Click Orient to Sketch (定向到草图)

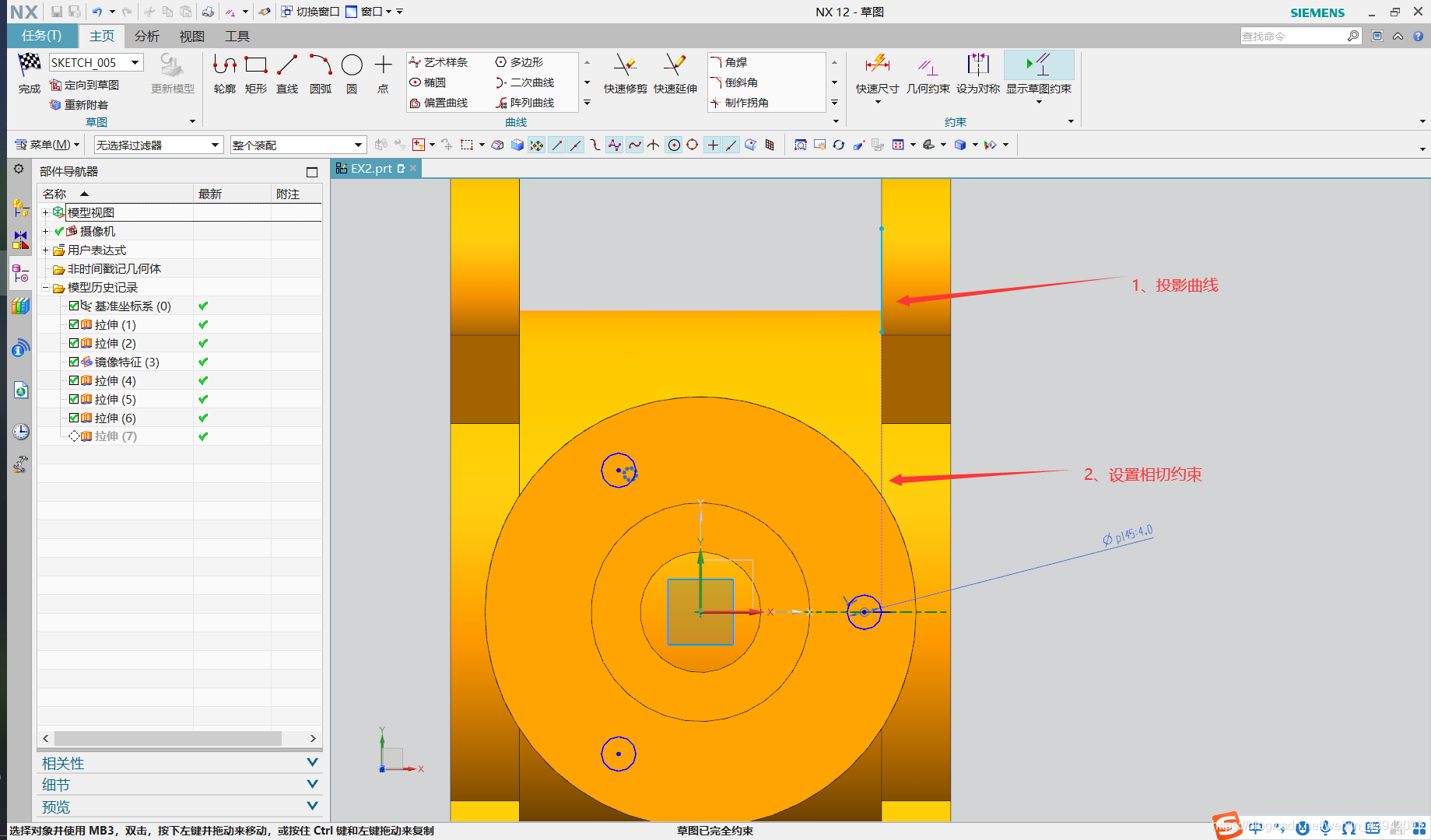(x=84, y=85)
